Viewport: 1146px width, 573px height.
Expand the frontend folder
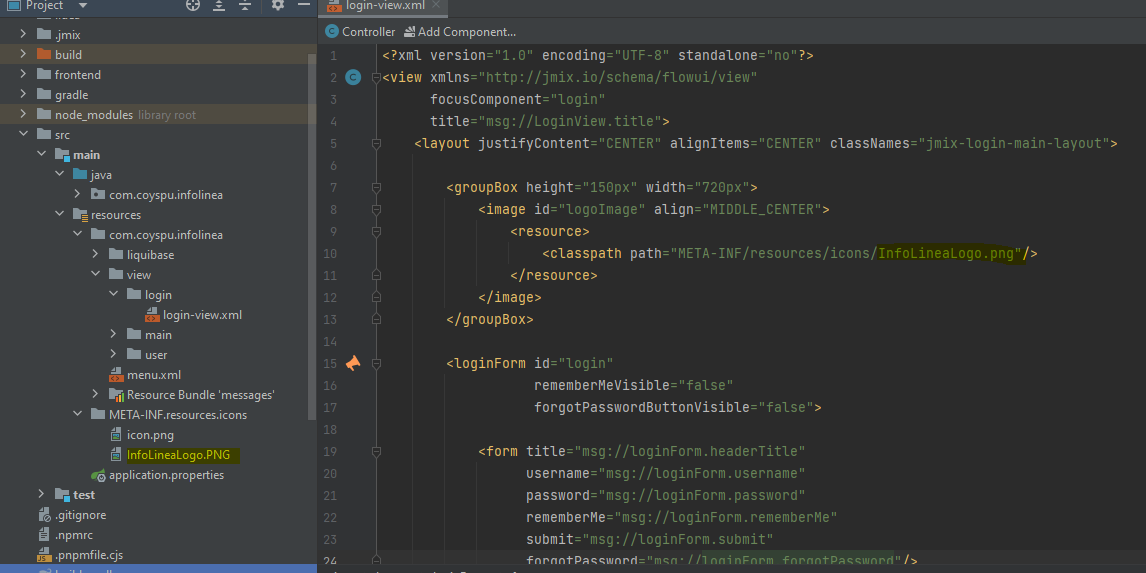[x=23, y=75]
